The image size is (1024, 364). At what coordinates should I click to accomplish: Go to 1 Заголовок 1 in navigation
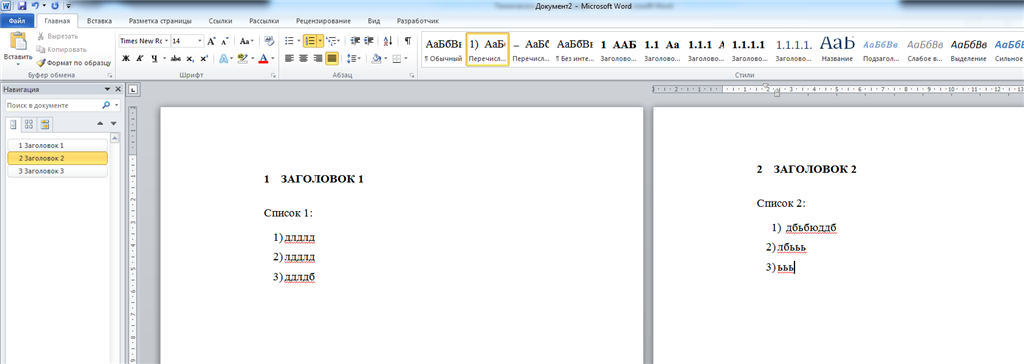pos(57,145)
